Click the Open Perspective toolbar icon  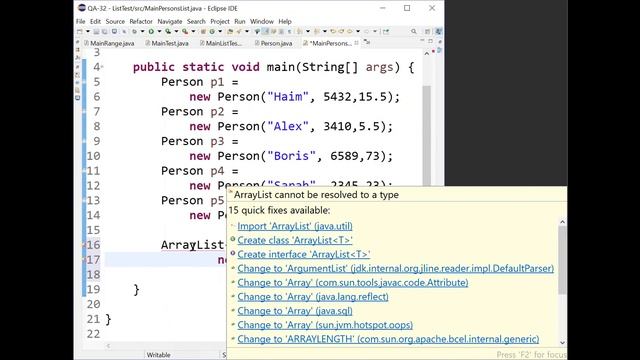[427, 31]
